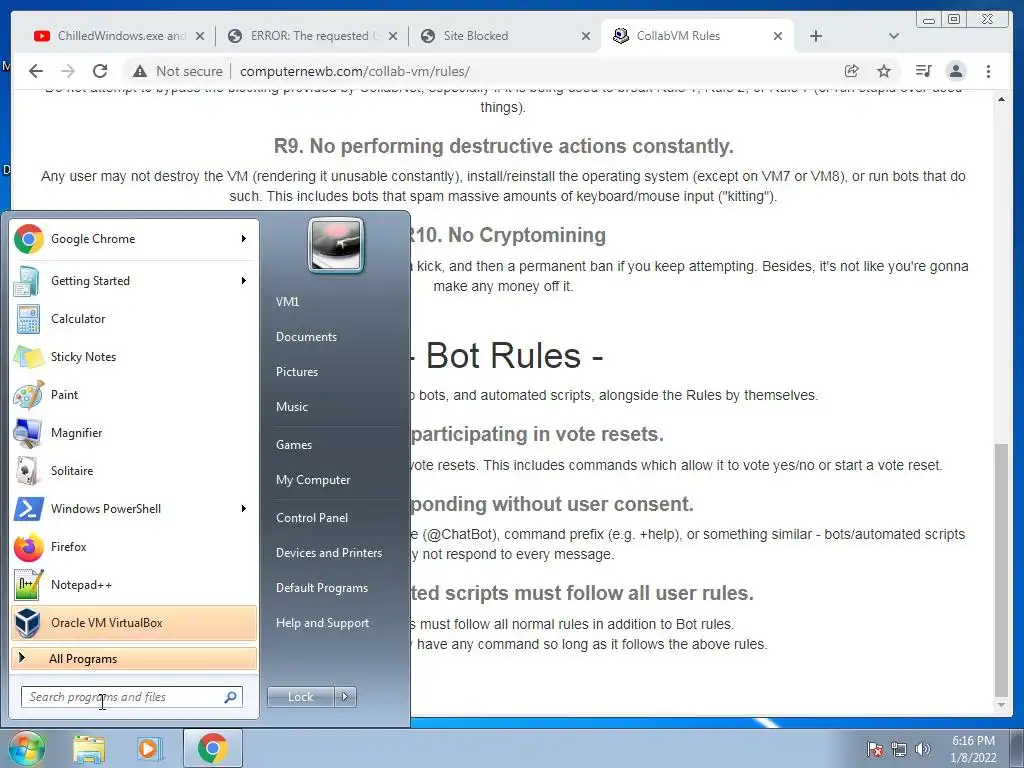Viewport: 1024px width, 768px height.
Task: Launch Windows PowerShell from Start menu
Action: click(x=134, y=509)
